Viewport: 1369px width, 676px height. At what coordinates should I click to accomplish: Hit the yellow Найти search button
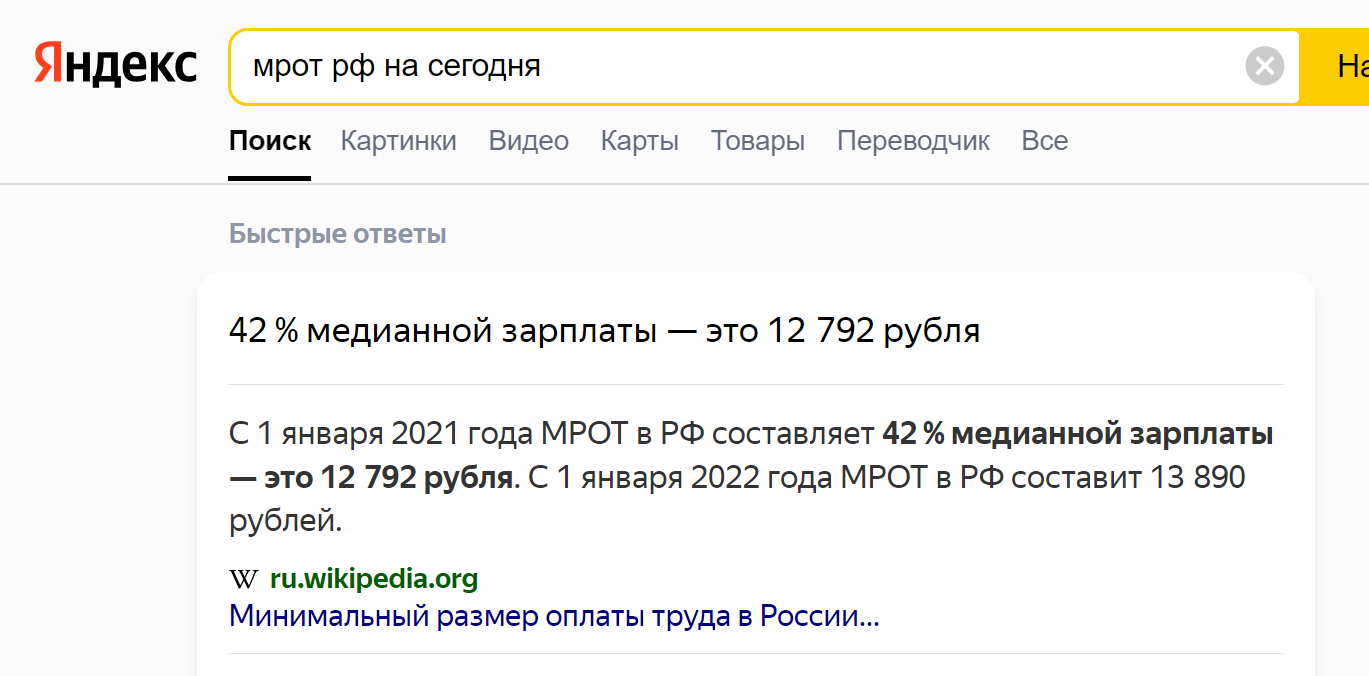pos(1334,67)
